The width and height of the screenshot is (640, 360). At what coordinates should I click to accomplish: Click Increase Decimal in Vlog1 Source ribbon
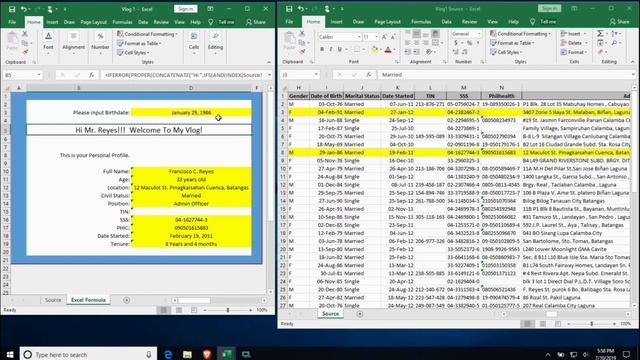pos(456,52)
